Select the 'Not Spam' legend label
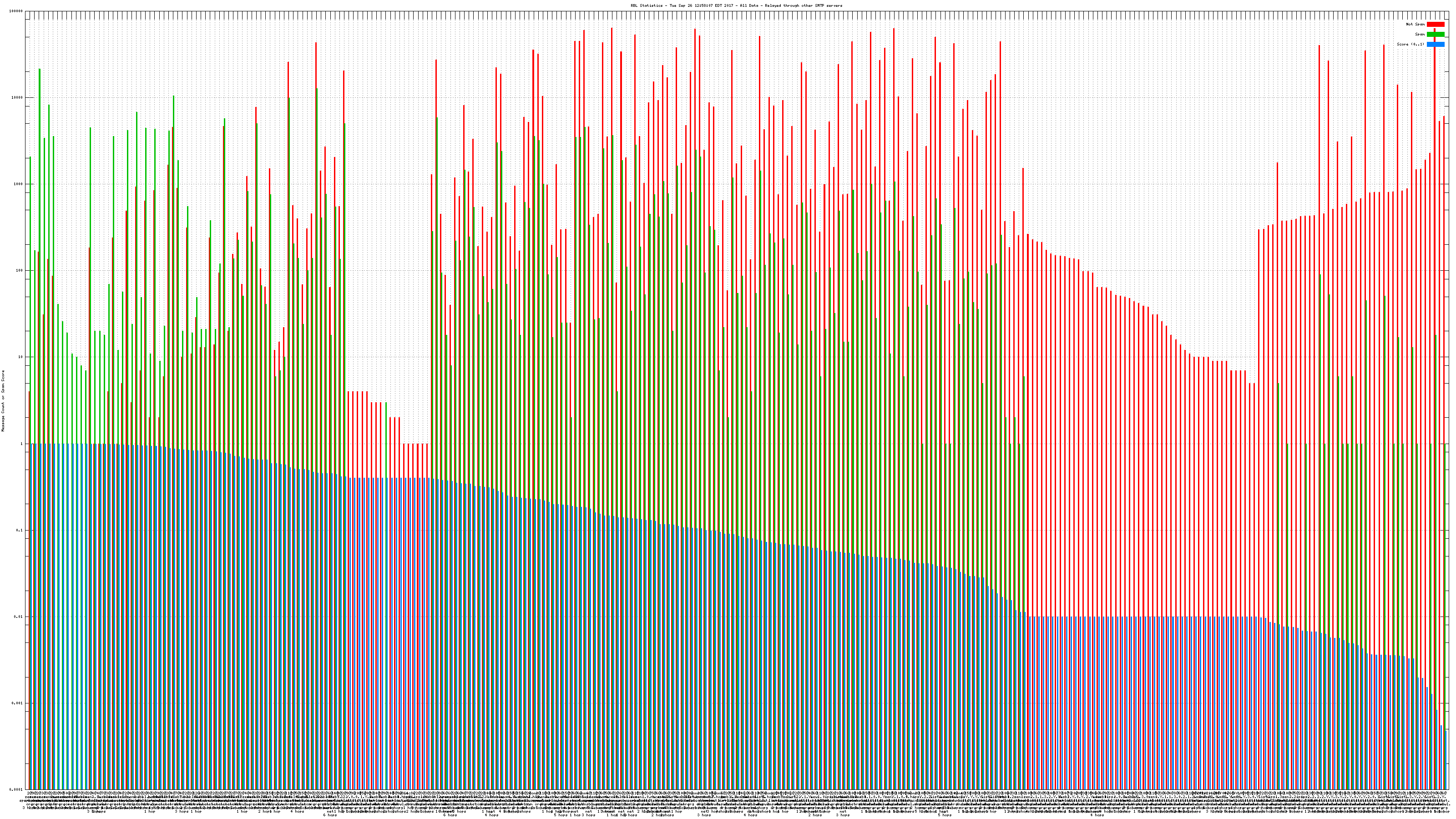The image size is (1456, 819). coord(1416,24)
